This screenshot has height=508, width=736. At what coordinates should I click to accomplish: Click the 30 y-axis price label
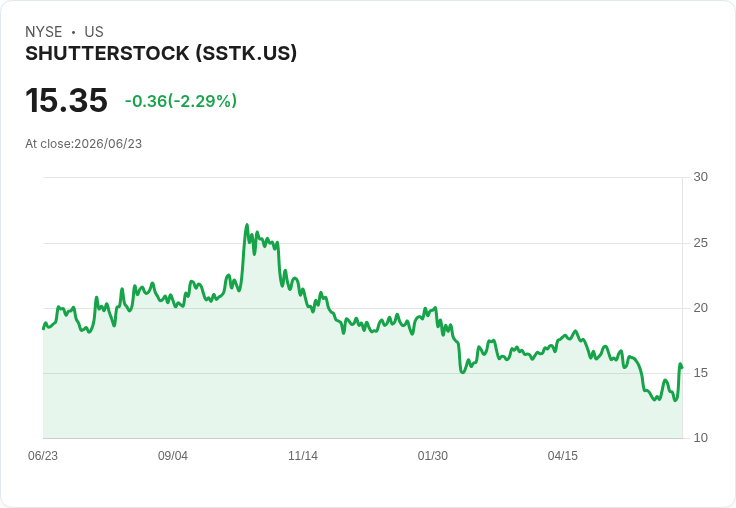click(700, 177)
